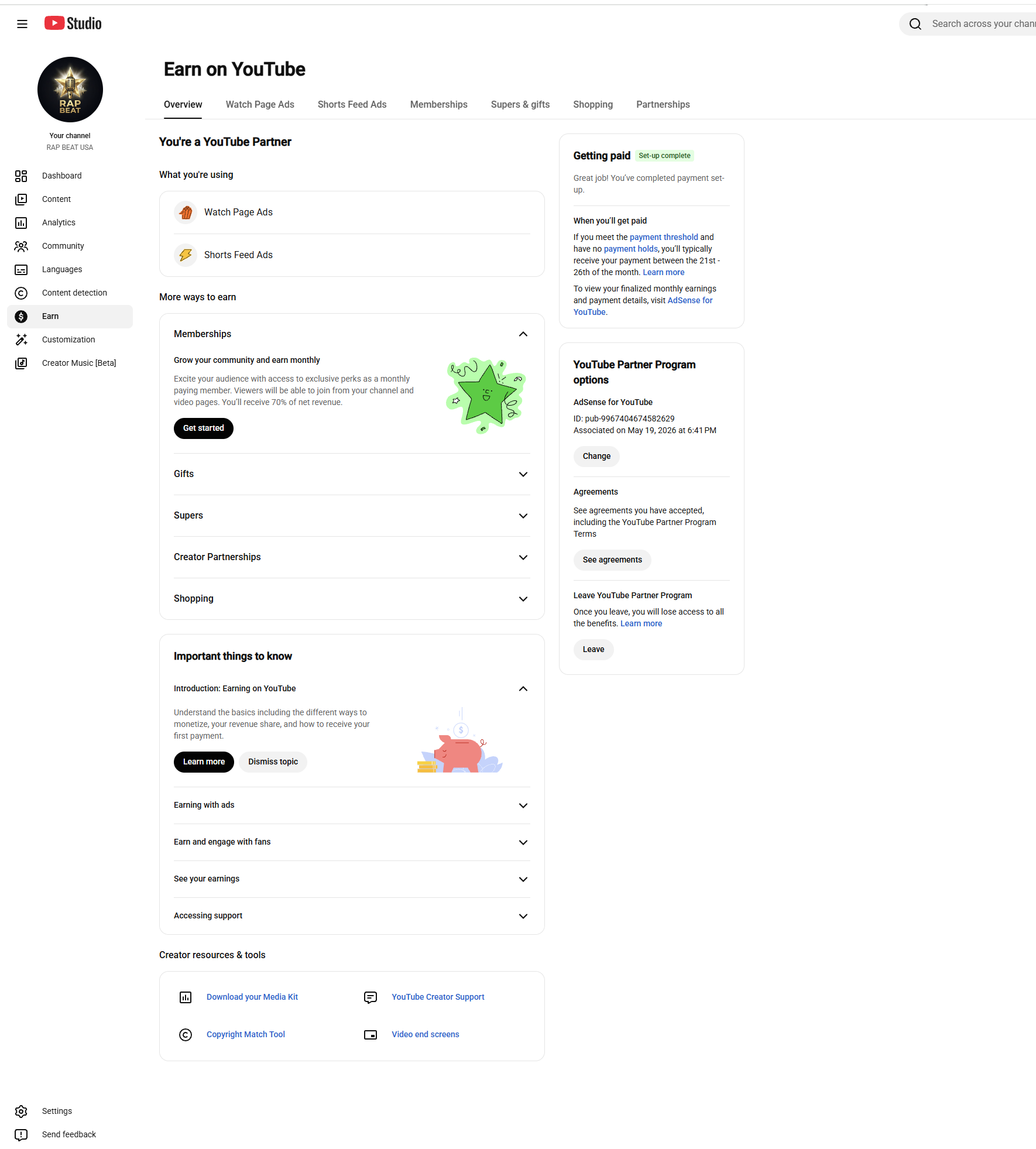Screen dimensions: 1036x1149
Task: Click the Watch Page Ads popcorn icon
Action: (x=186, y=212)
